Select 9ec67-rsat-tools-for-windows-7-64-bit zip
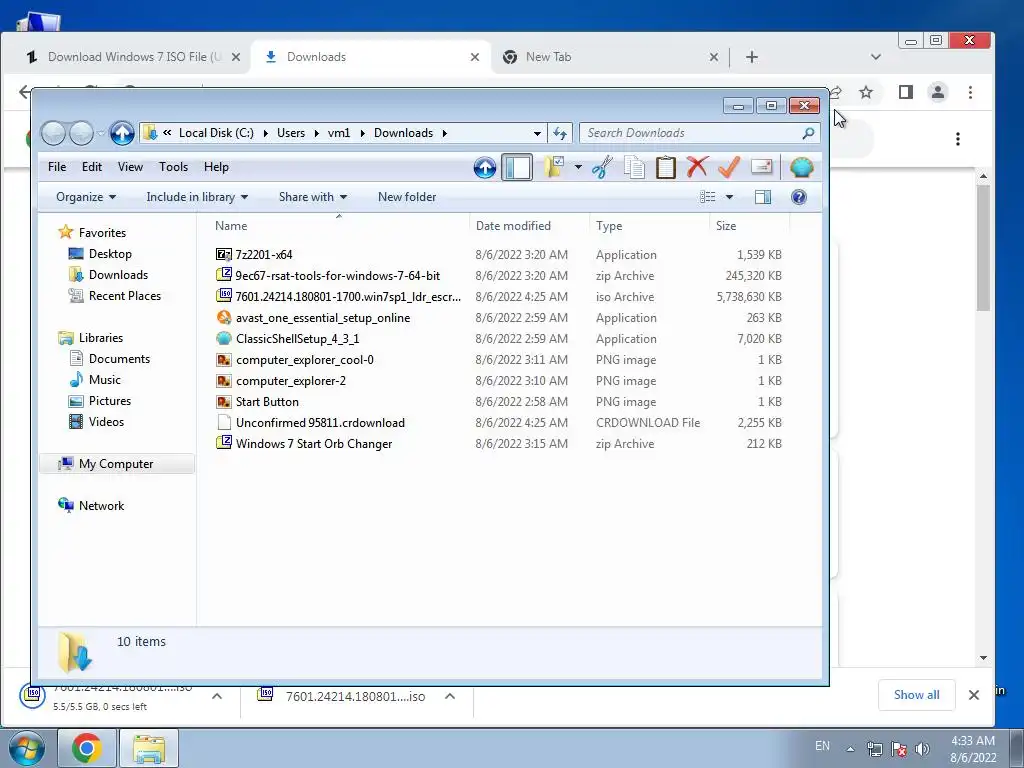The height and width of the screenshot is (768, 1024). click(338, 276)
